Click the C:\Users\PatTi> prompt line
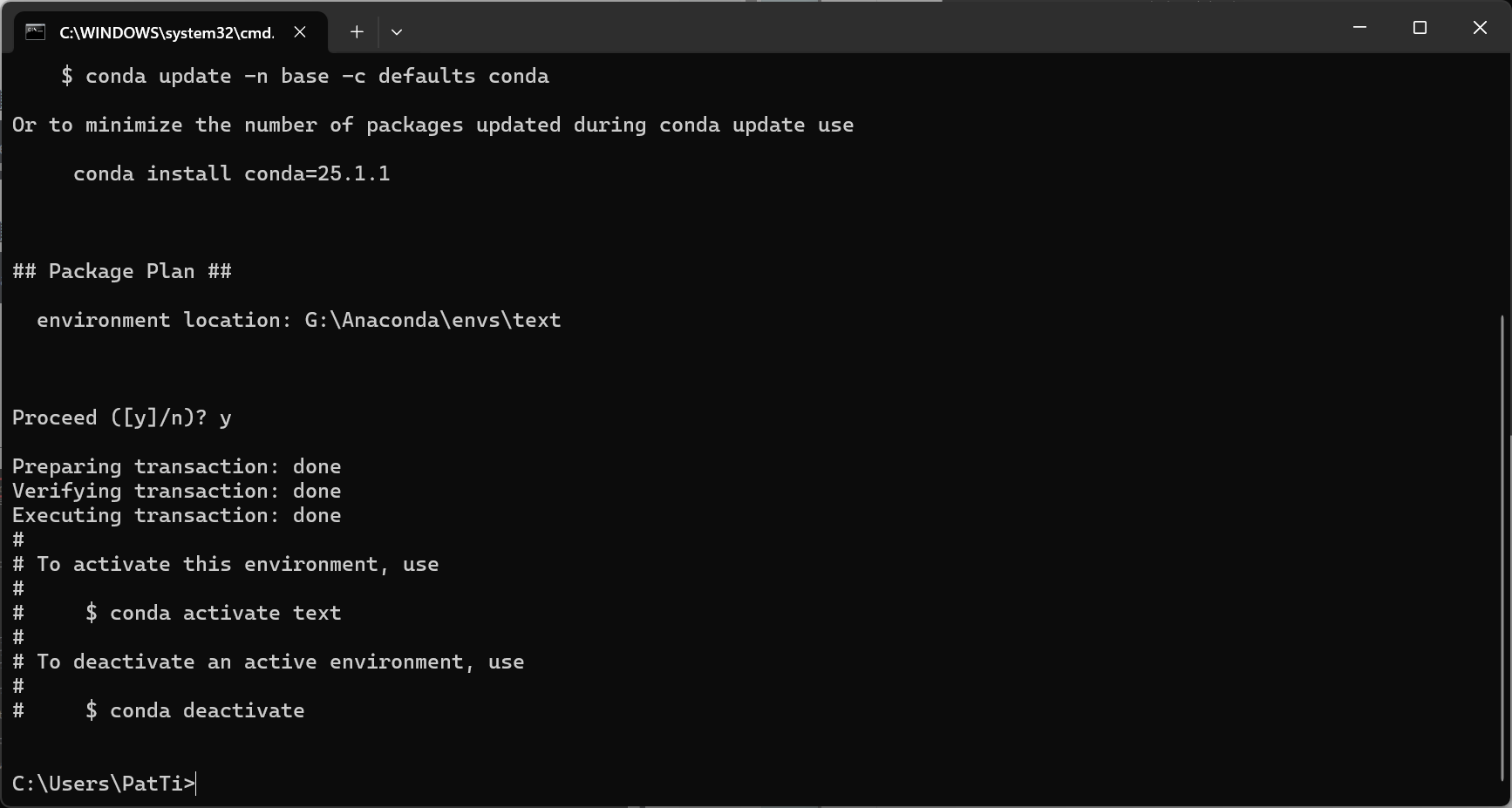 (104, 784)
